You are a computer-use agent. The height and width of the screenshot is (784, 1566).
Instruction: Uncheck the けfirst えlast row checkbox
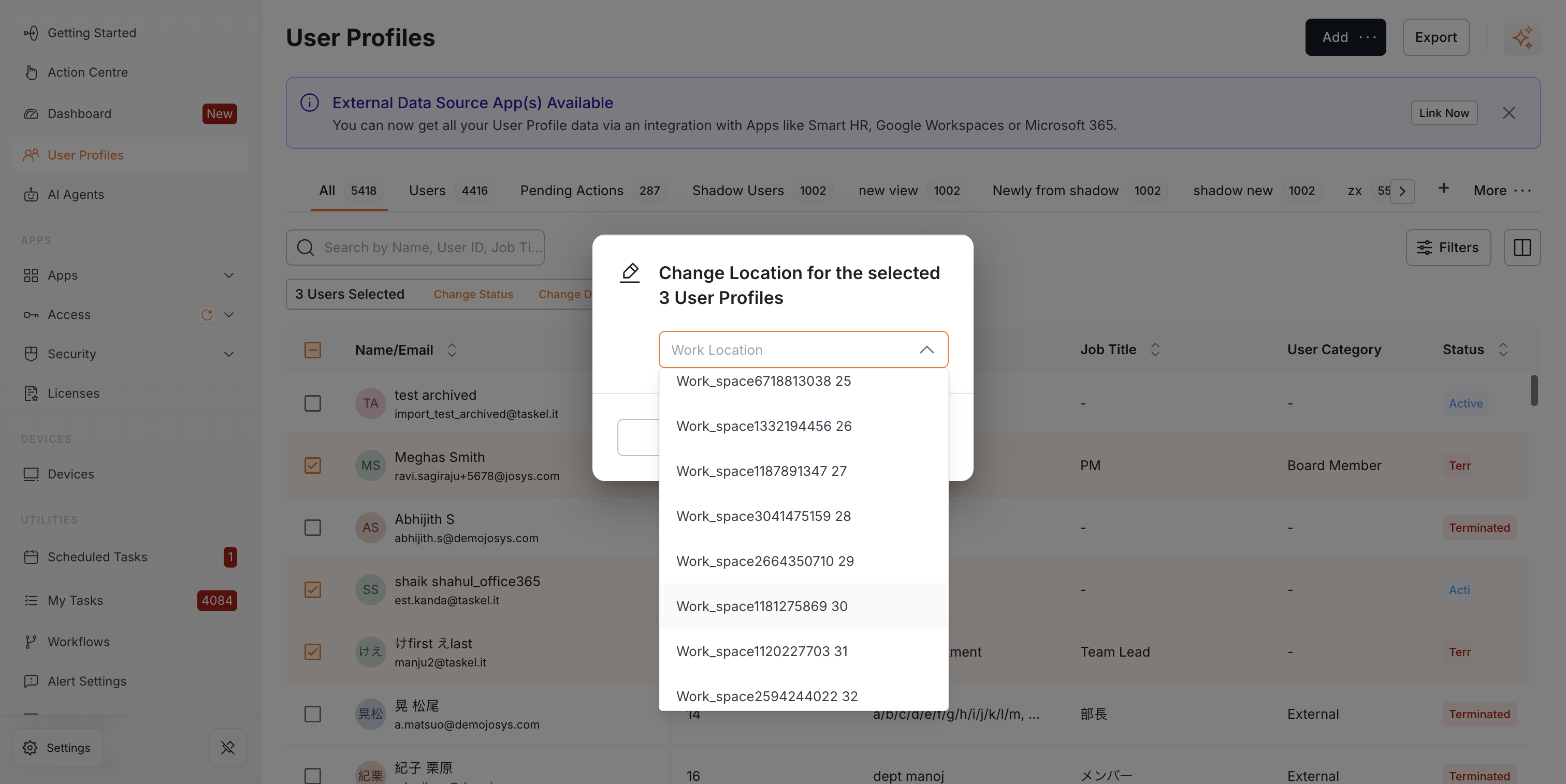(x=312, y=652)
